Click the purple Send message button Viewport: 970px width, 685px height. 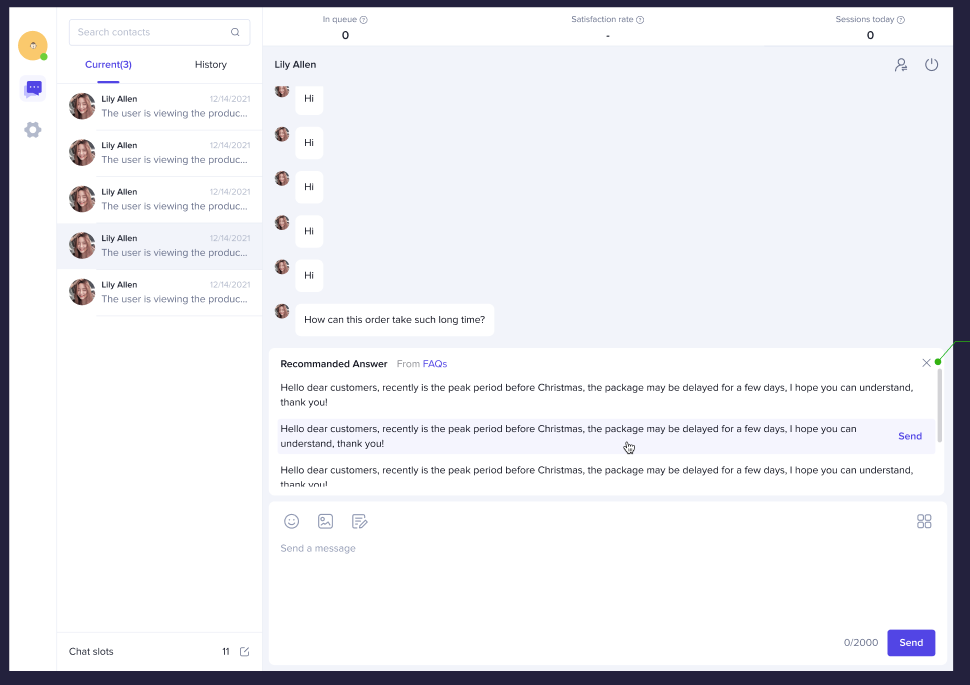[x=911, y=642]
